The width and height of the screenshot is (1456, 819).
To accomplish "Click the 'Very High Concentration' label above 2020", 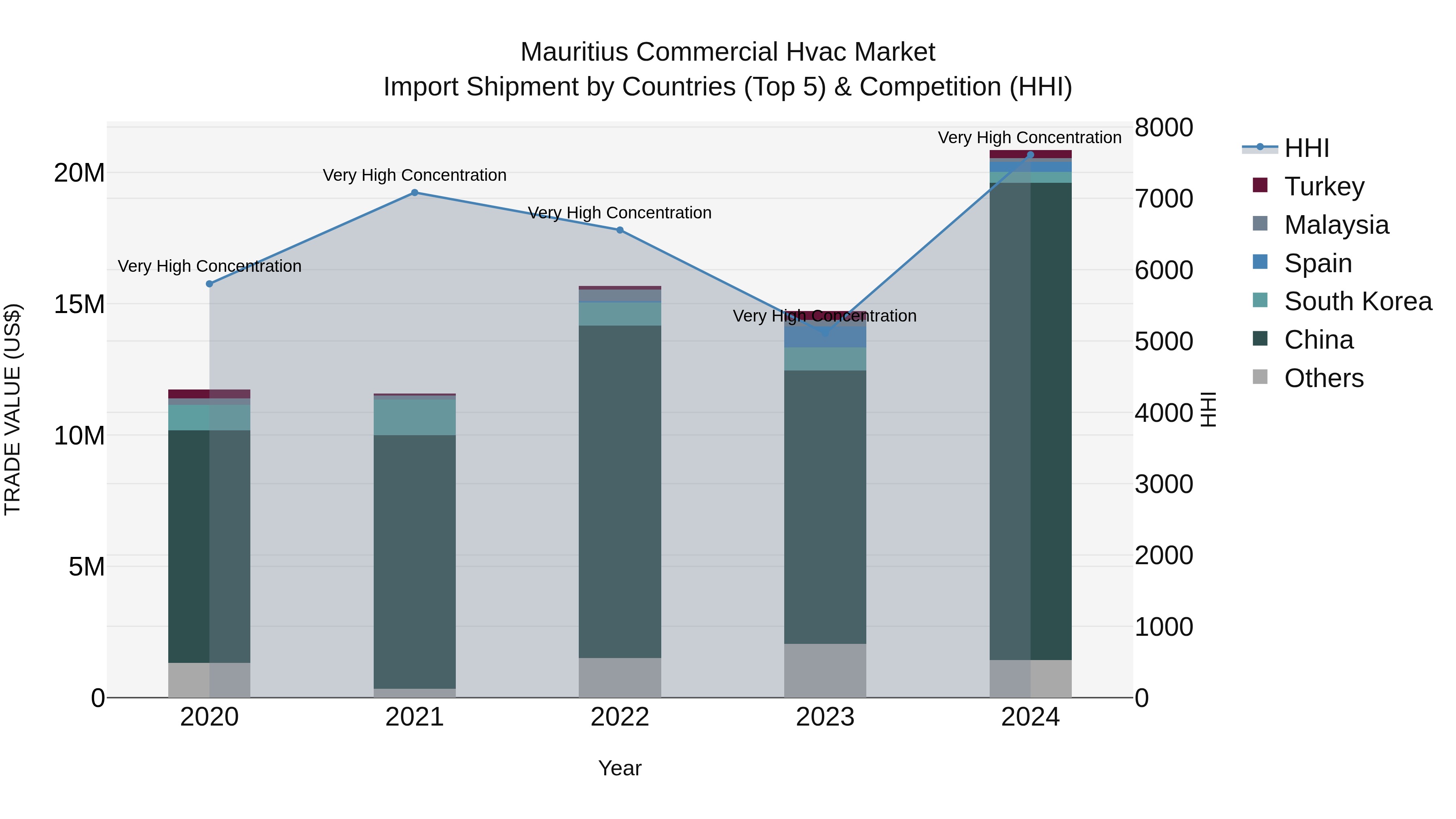I will point(210,266).
